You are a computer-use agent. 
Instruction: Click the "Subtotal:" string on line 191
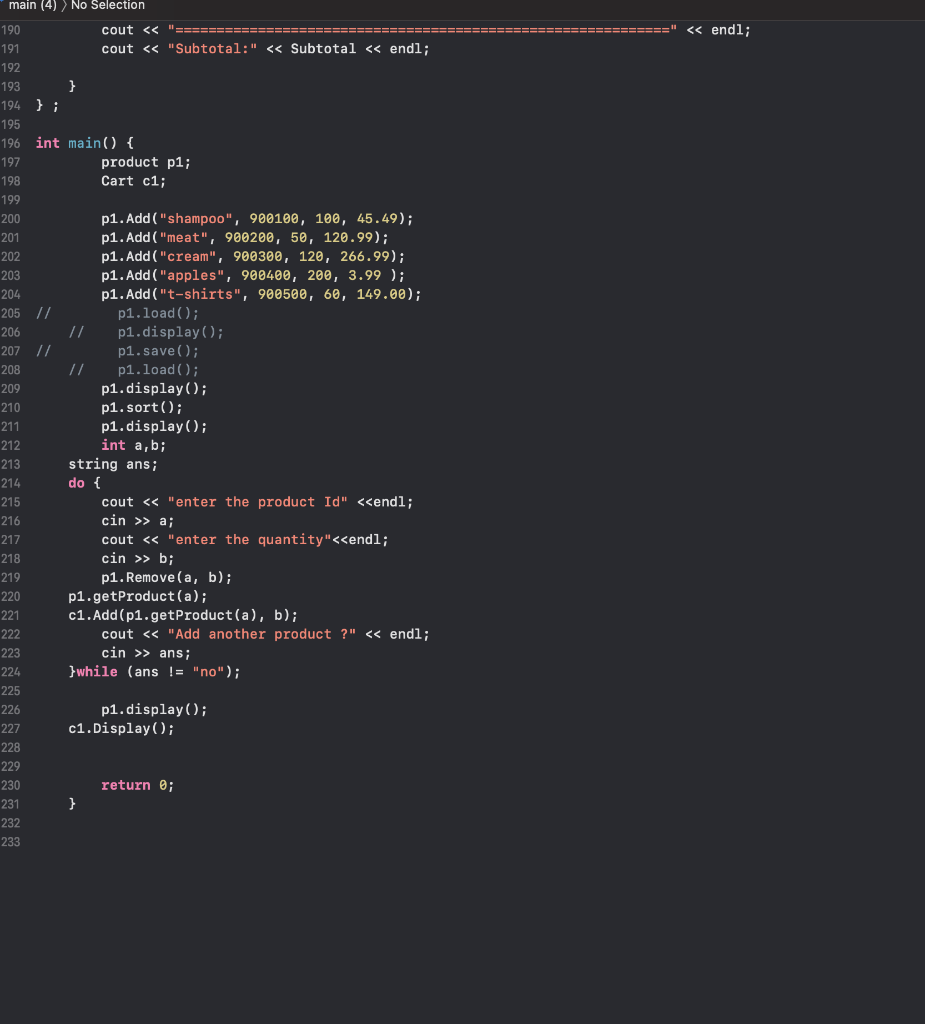(x=212, y=49)
